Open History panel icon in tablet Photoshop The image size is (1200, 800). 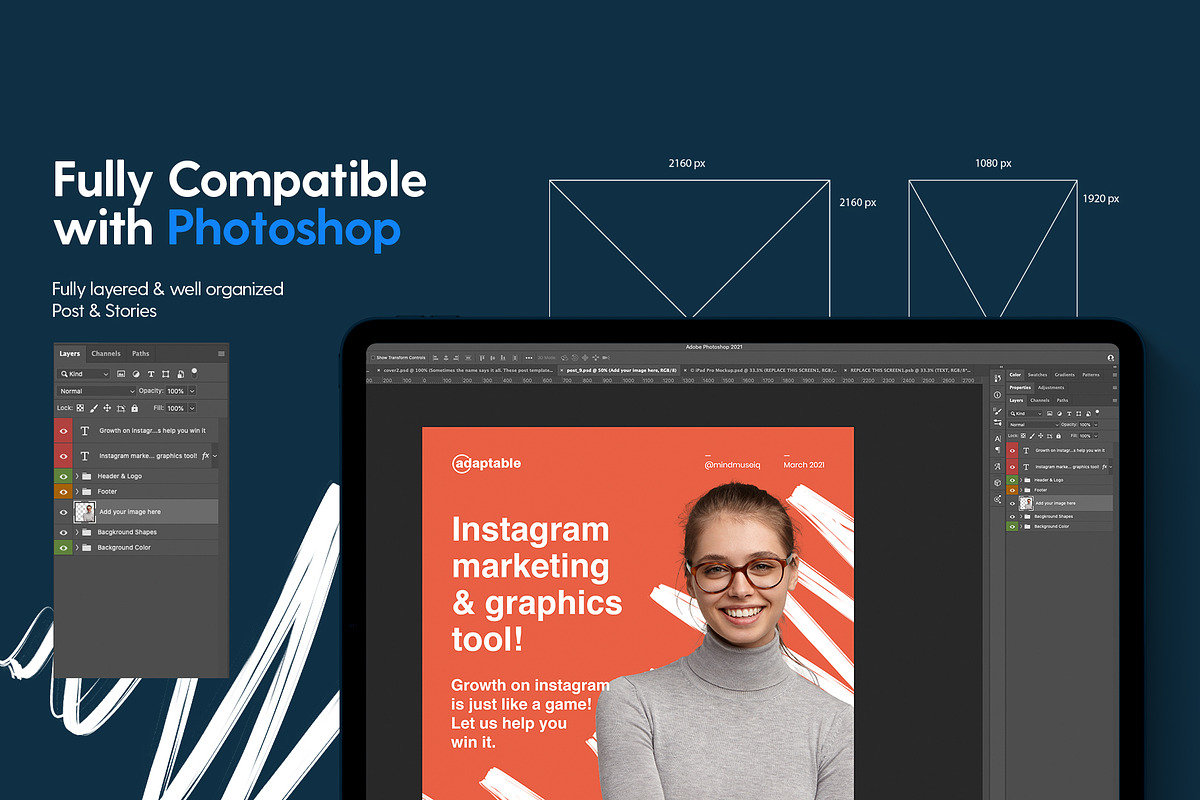point(997,378)
